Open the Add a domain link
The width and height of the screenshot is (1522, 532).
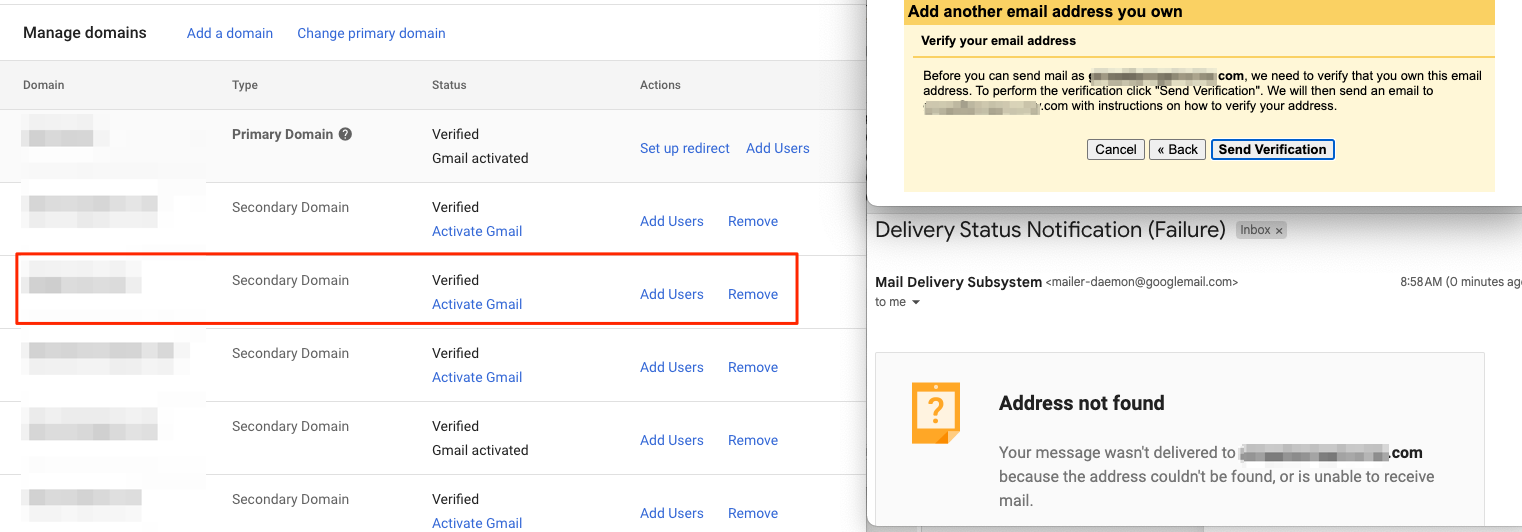pos(230,33)
